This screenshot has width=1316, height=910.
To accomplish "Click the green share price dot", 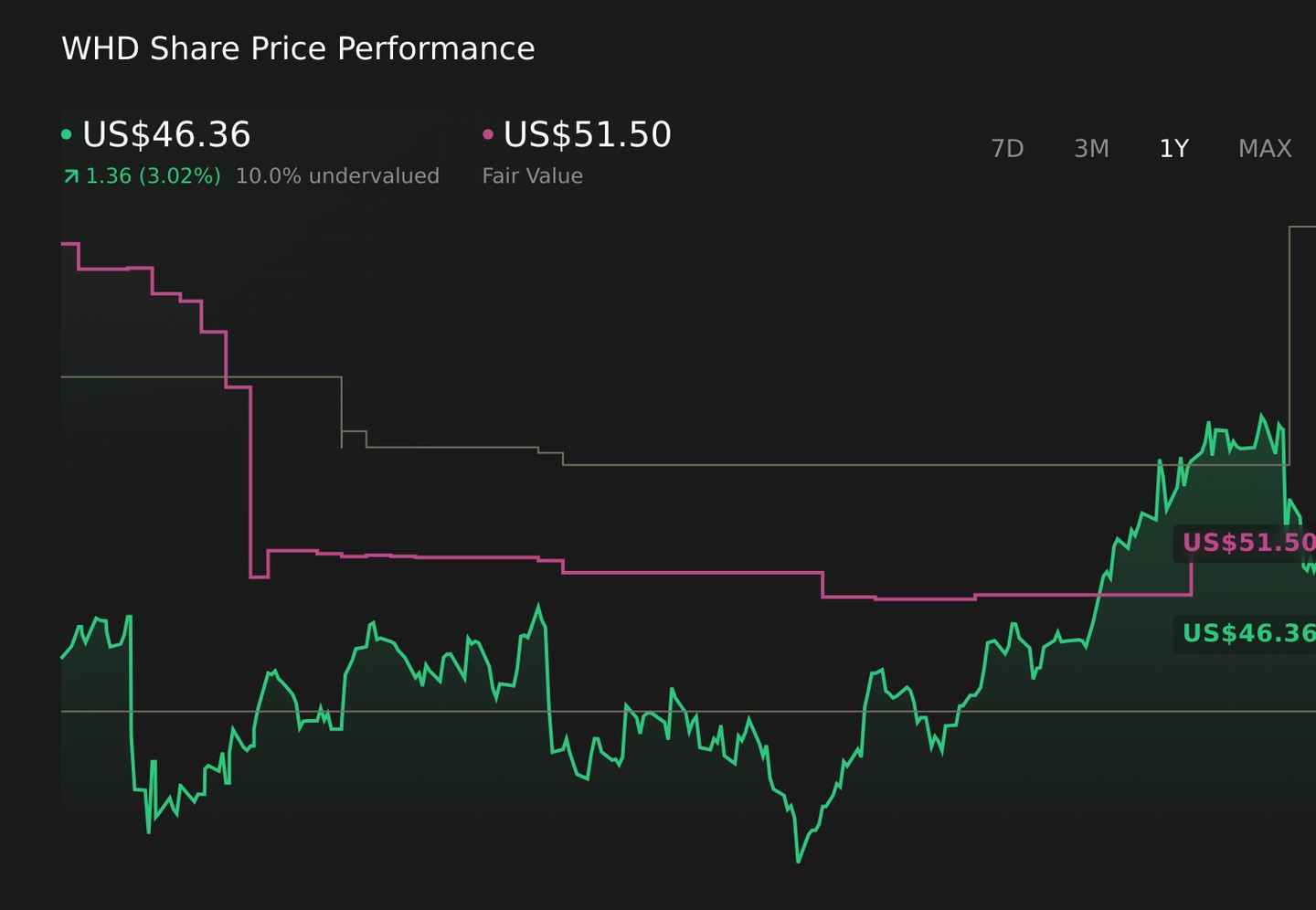I will (66, 134).
